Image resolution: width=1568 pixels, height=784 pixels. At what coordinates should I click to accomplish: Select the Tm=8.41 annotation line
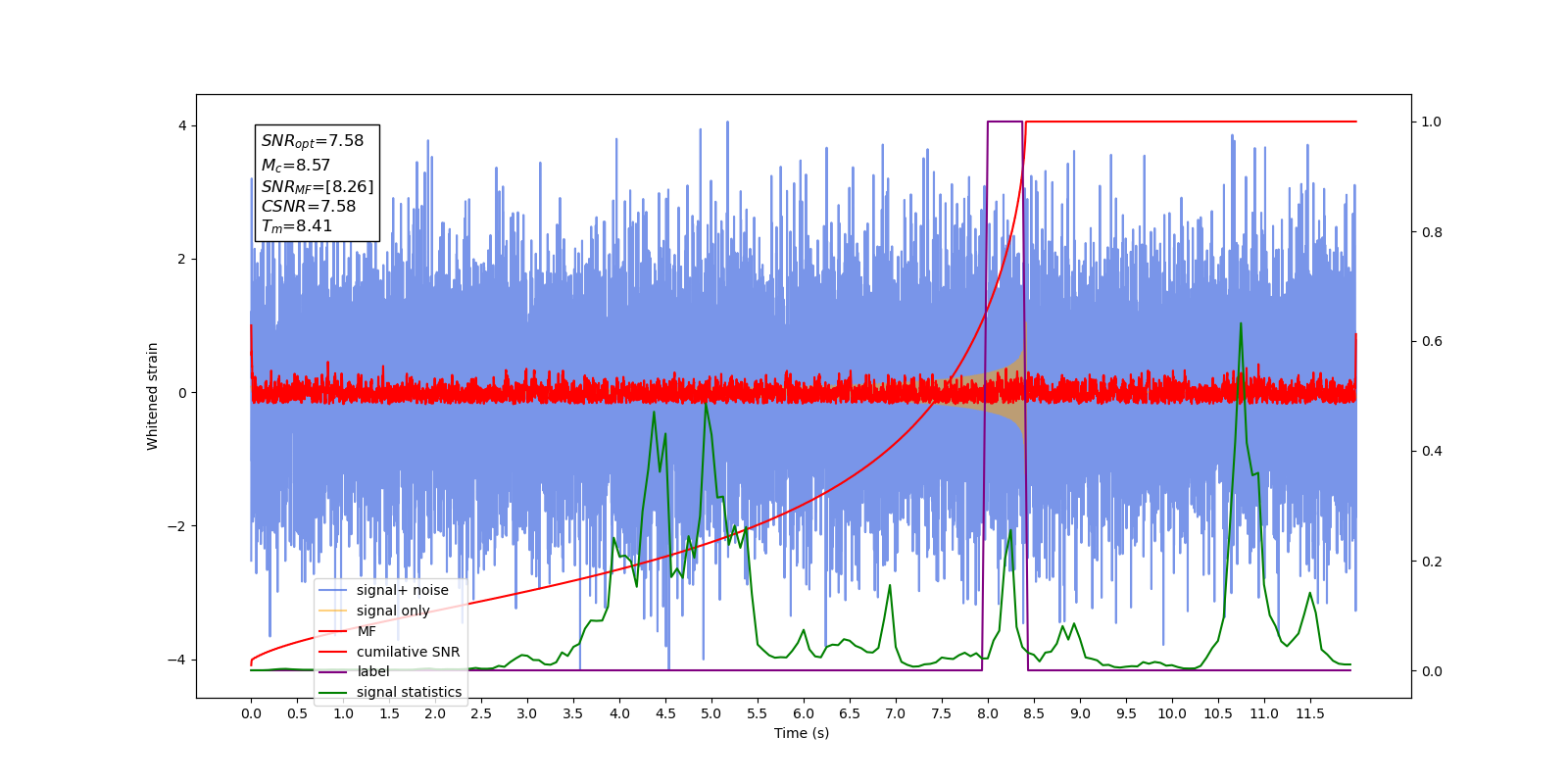[x=297, y=226]
